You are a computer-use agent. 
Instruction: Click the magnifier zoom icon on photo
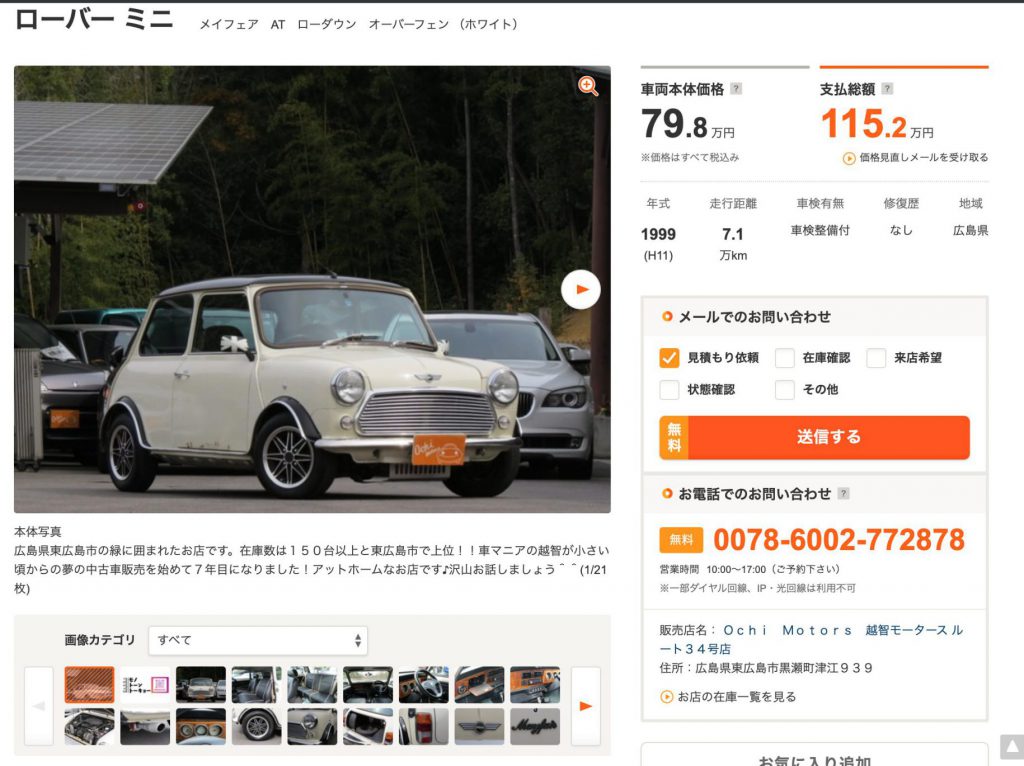coord(588,86)
